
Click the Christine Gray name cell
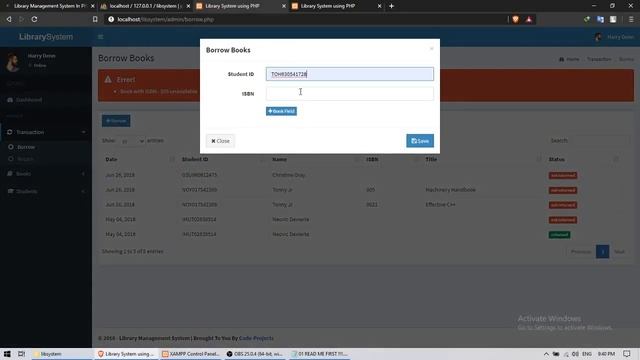pos(289,175)
